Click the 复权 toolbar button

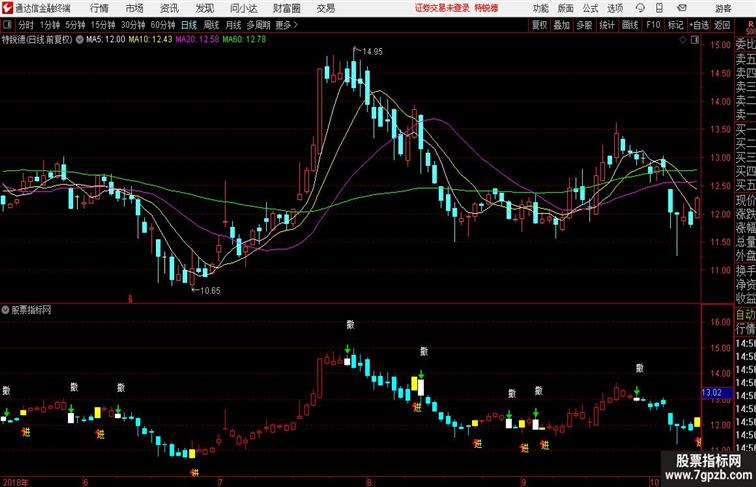(x=540, y=25)
